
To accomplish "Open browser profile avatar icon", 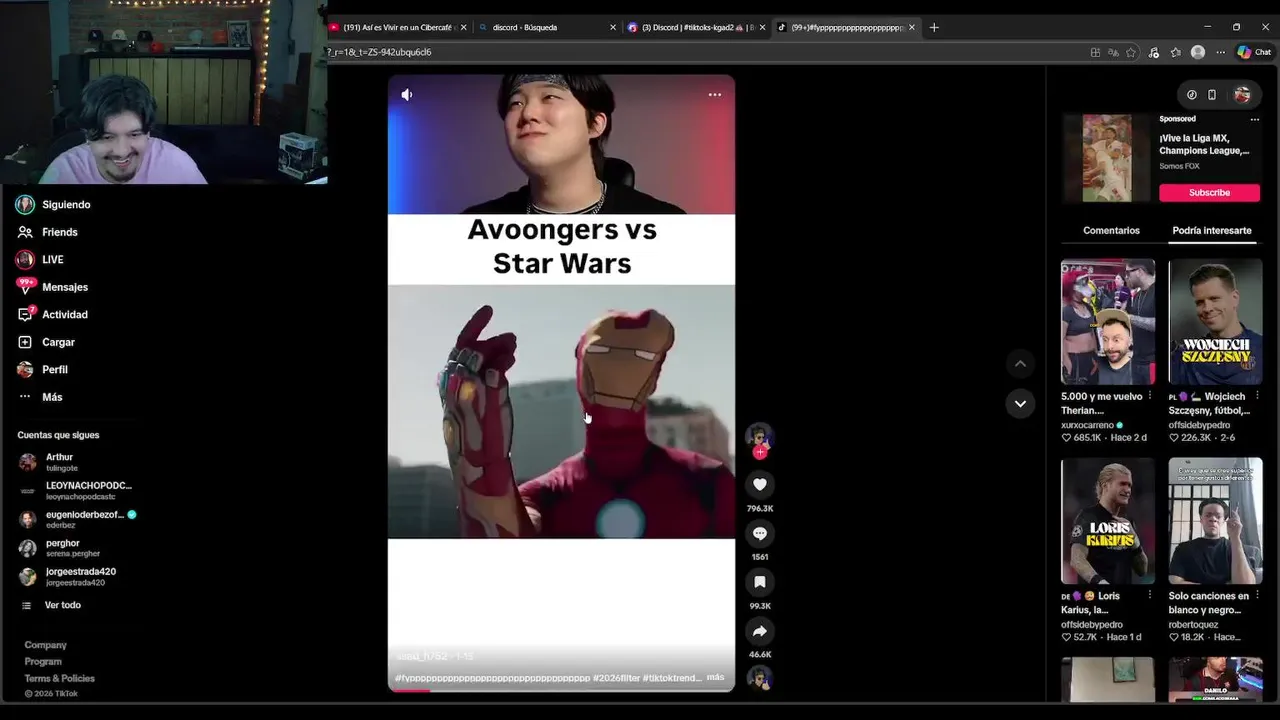I will tap(1198, 52).
